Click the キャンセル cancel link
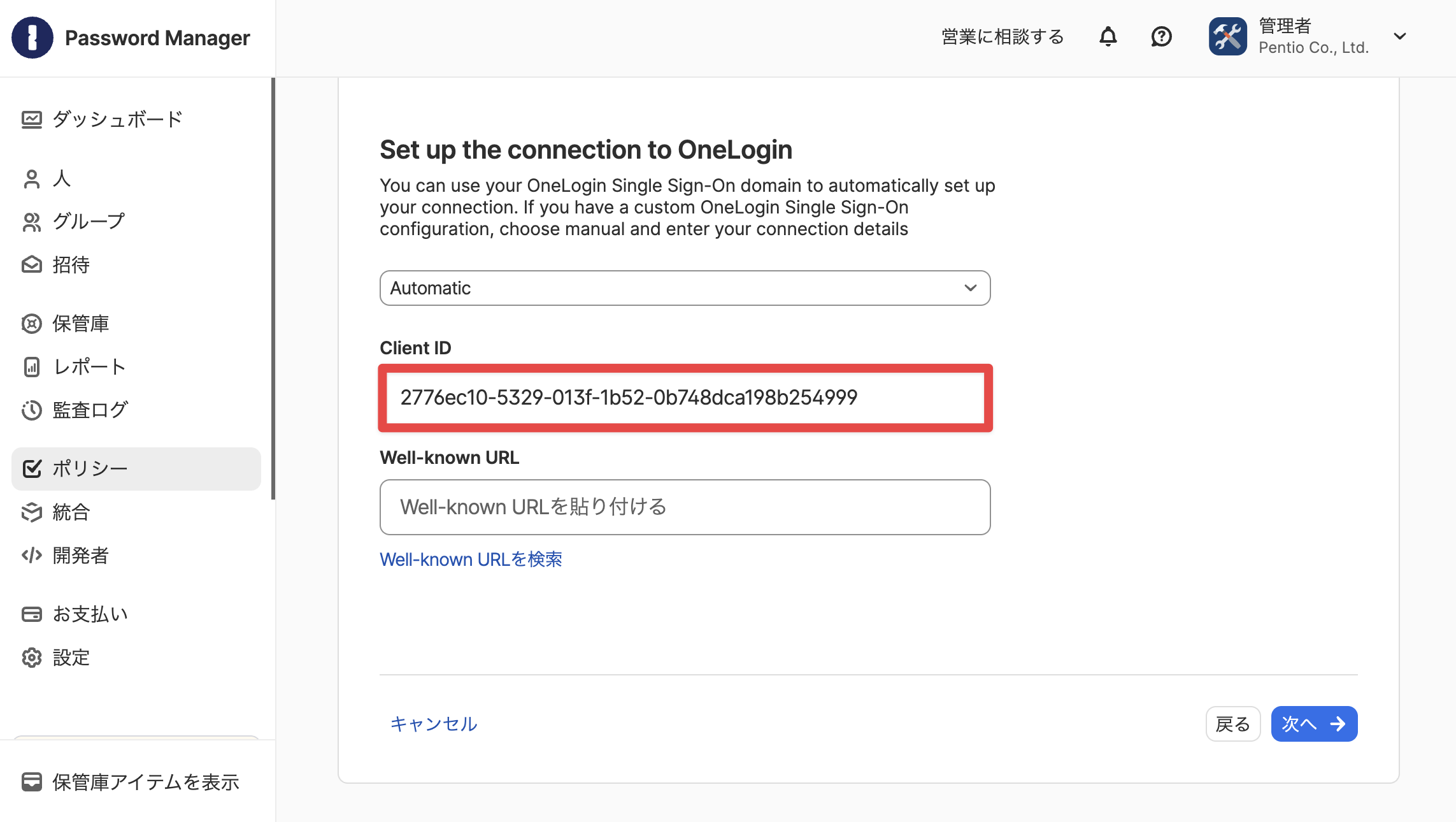 434,724
